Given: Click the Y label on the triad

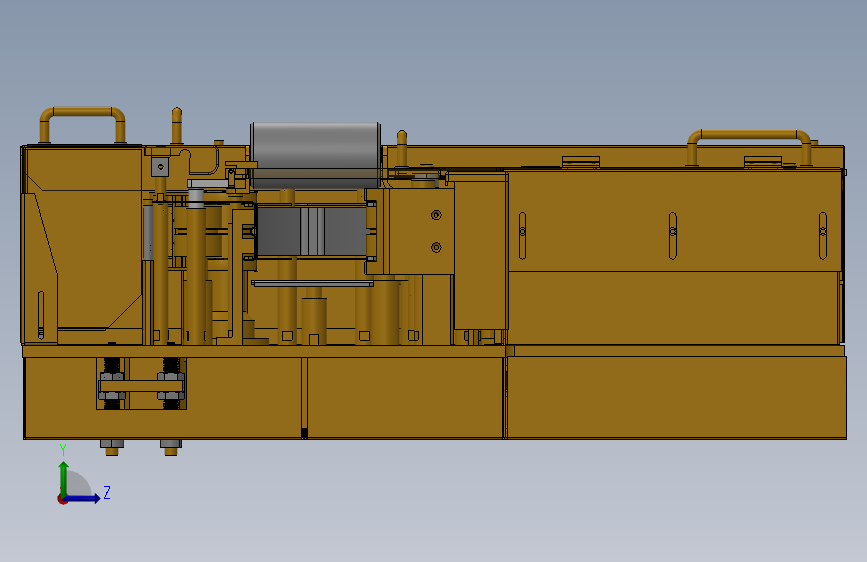Looking at the screenshot, I should tap(63, 450).
